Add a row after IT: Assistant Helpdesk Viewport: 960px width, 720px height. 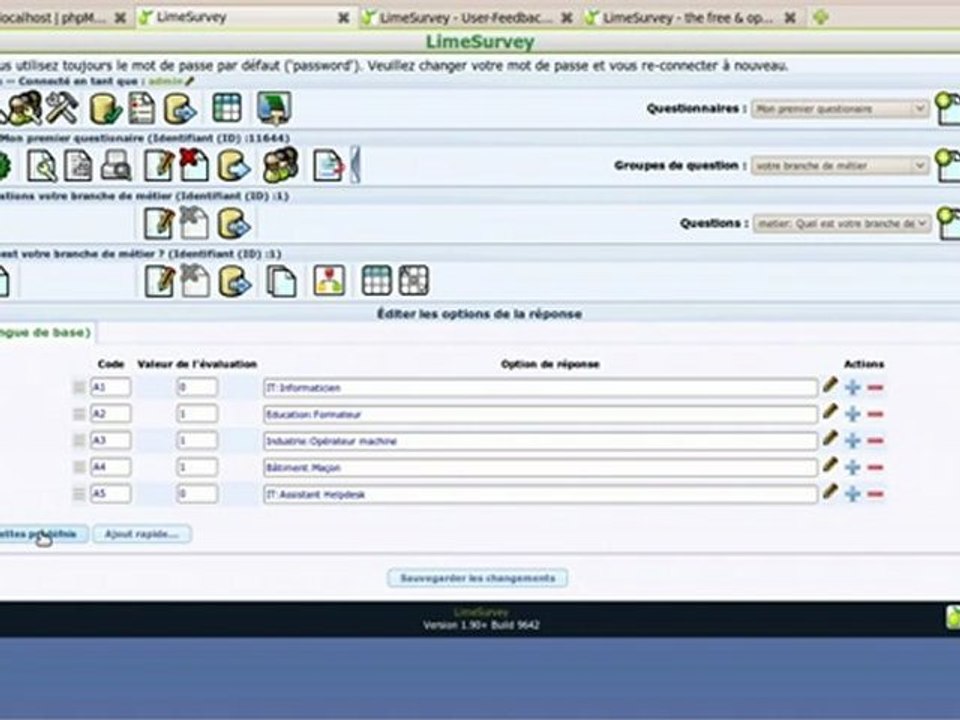(x=852, y=494)
